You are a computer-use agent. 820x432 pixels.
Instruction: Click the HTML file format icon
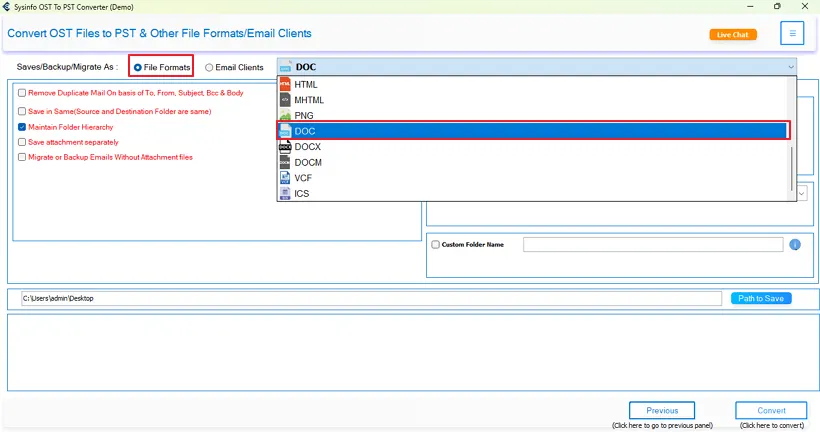[285, 84]
